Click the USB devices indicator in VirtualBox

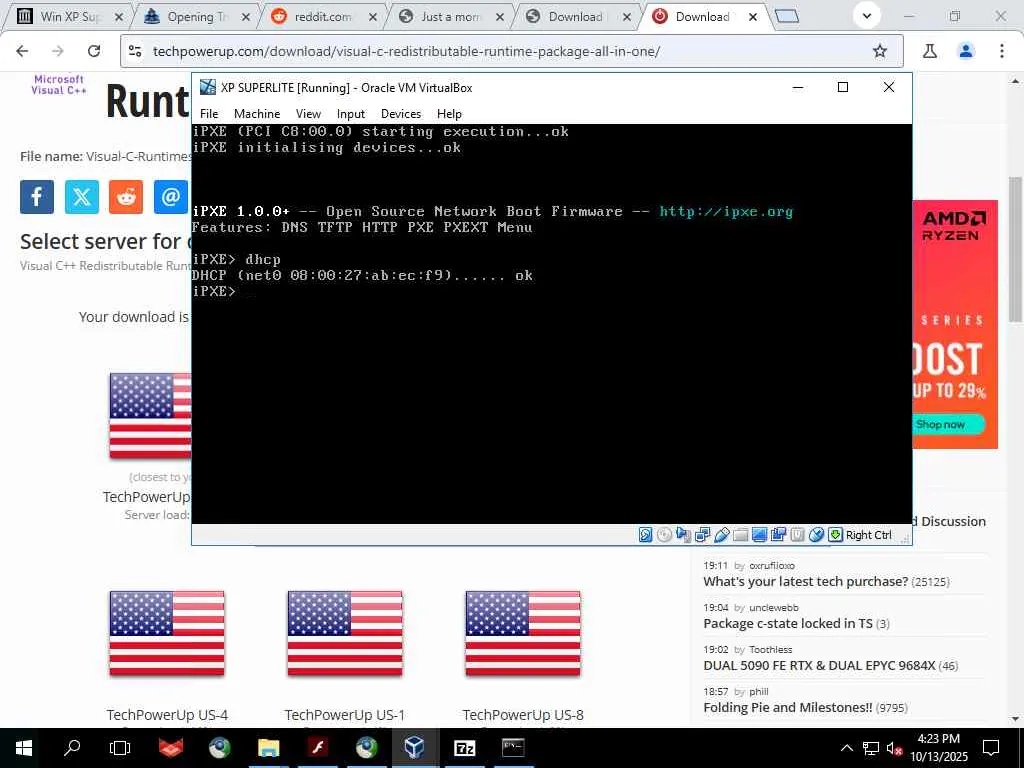pyautogui.click(x=721, y=535)
